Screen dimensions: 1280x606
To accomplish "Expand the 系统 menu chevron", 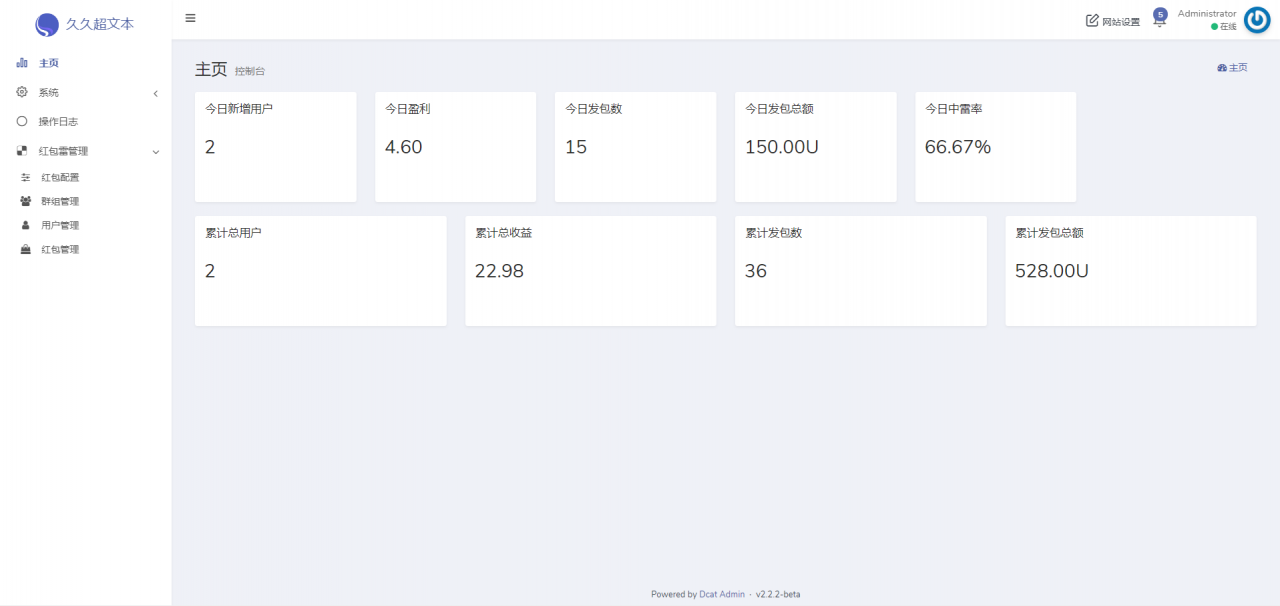I will coord(156,93).
